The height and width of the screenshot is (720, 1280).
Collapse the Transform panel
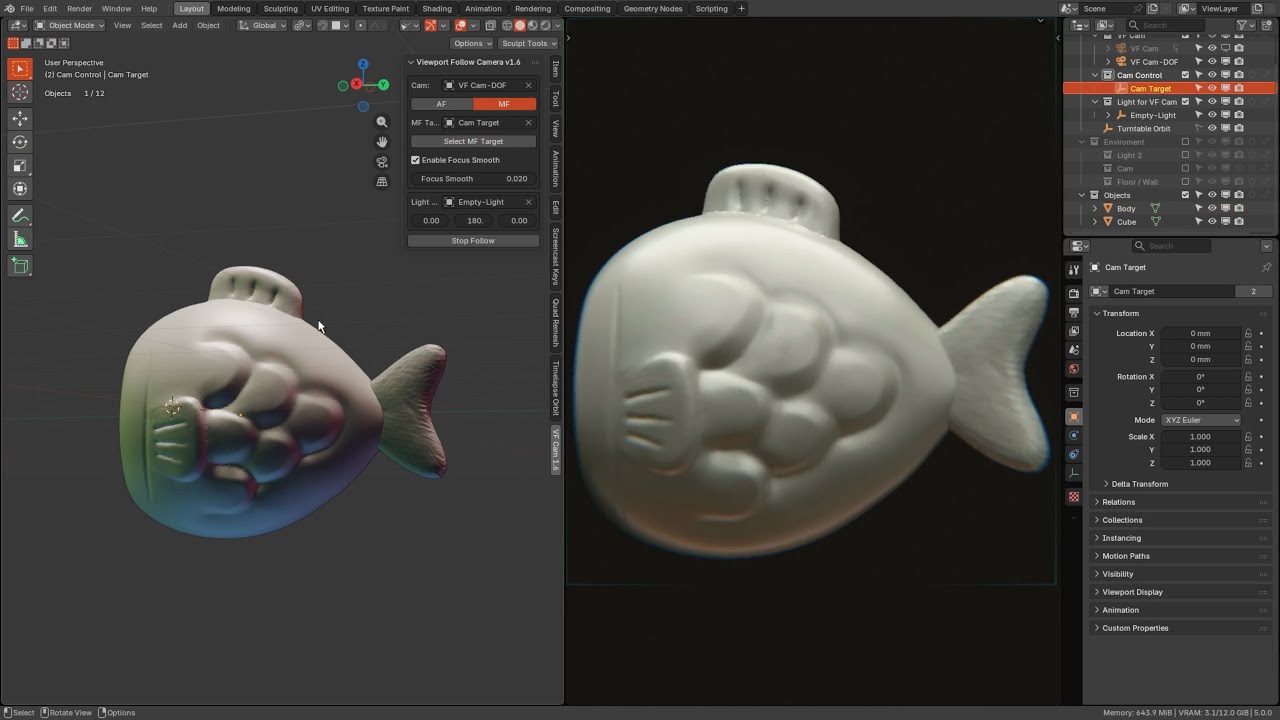coord(1120,313)
